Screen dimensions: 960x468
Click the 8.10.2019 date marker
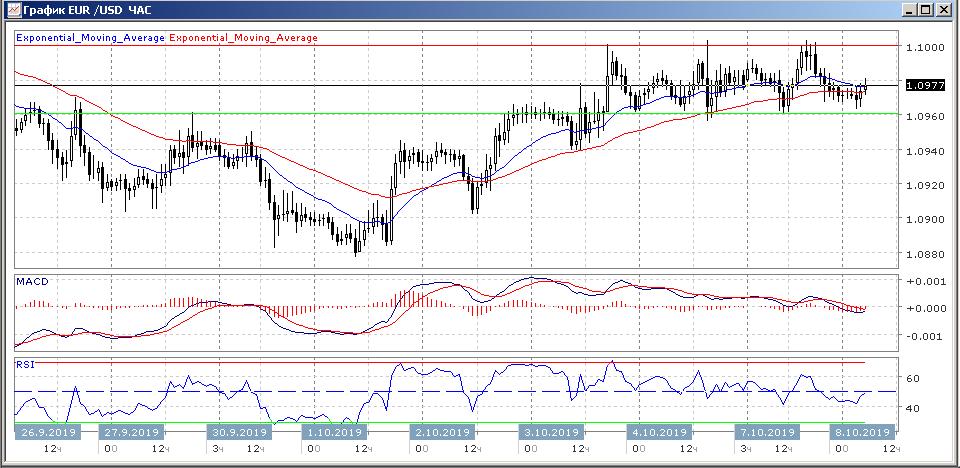[x=861, y=433]
